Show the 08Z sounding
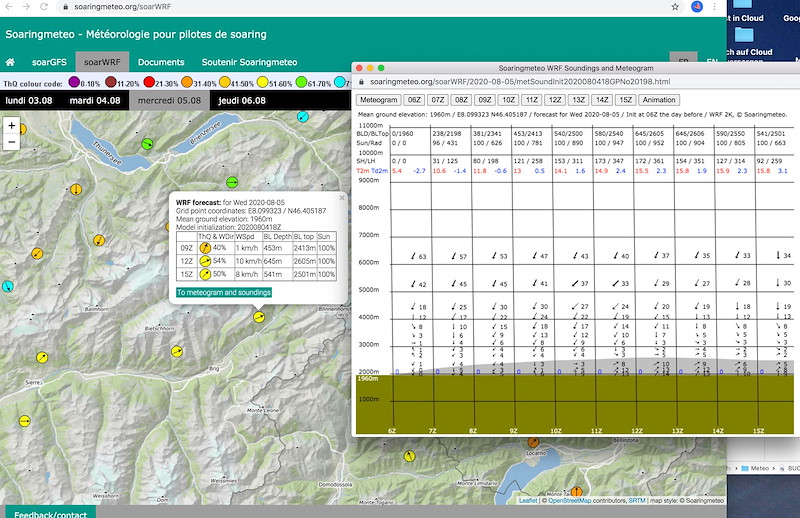 point(461,100)
